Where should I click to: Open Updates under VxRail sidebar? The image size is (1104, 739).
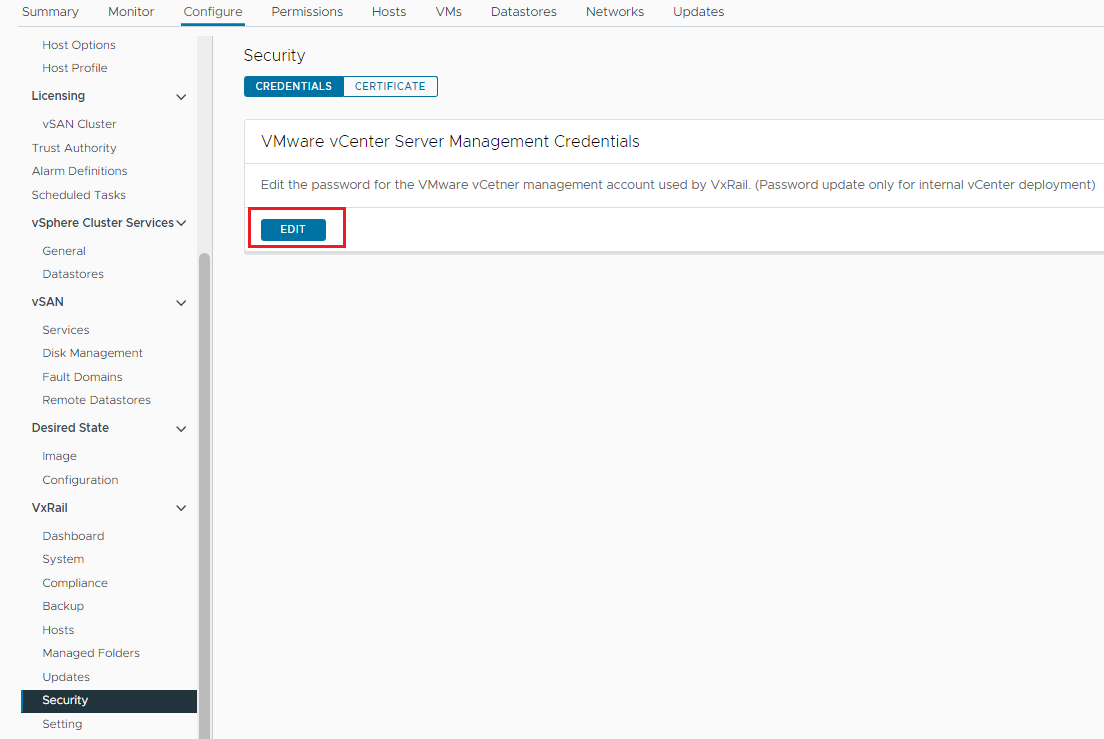click(x=66, y=678)
